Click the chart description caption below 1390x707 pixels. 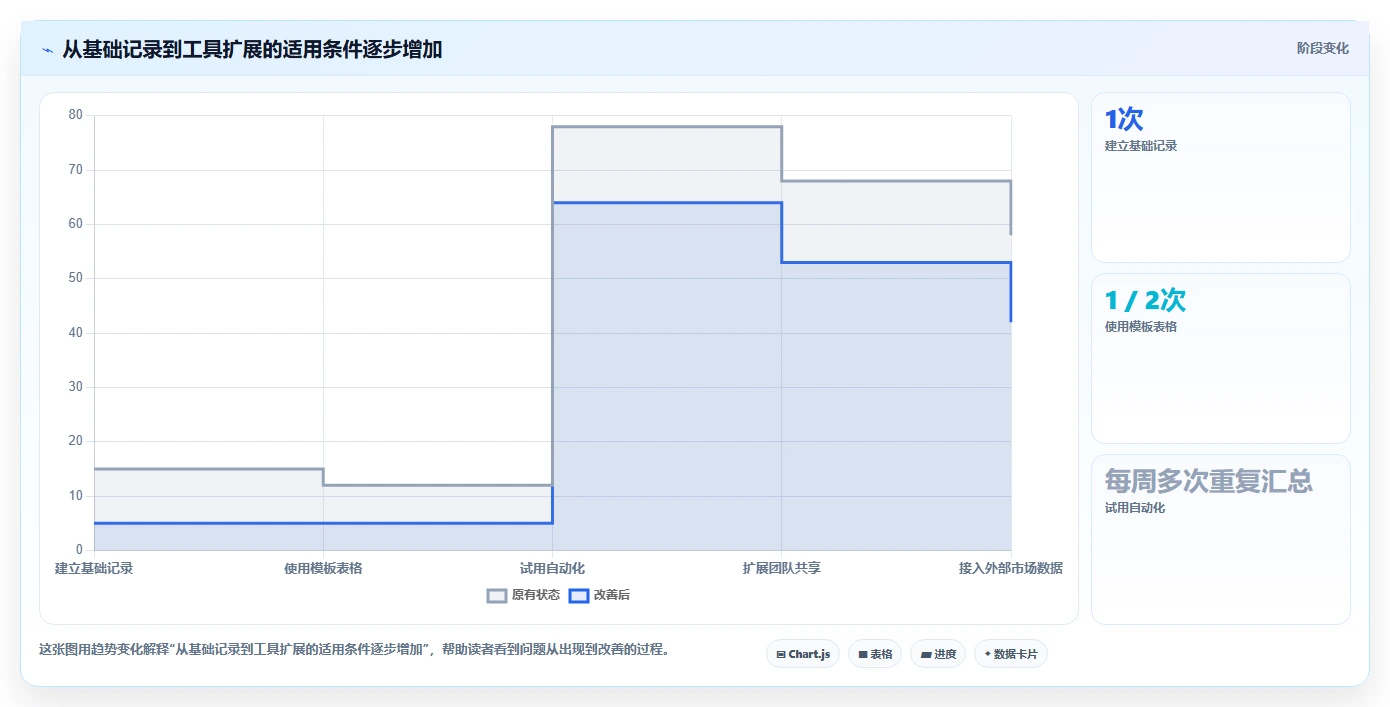tap(354, 649)
